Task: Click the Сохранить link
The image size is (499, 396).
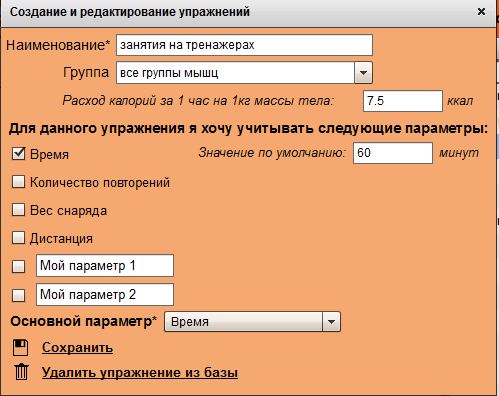Action: 77,348
